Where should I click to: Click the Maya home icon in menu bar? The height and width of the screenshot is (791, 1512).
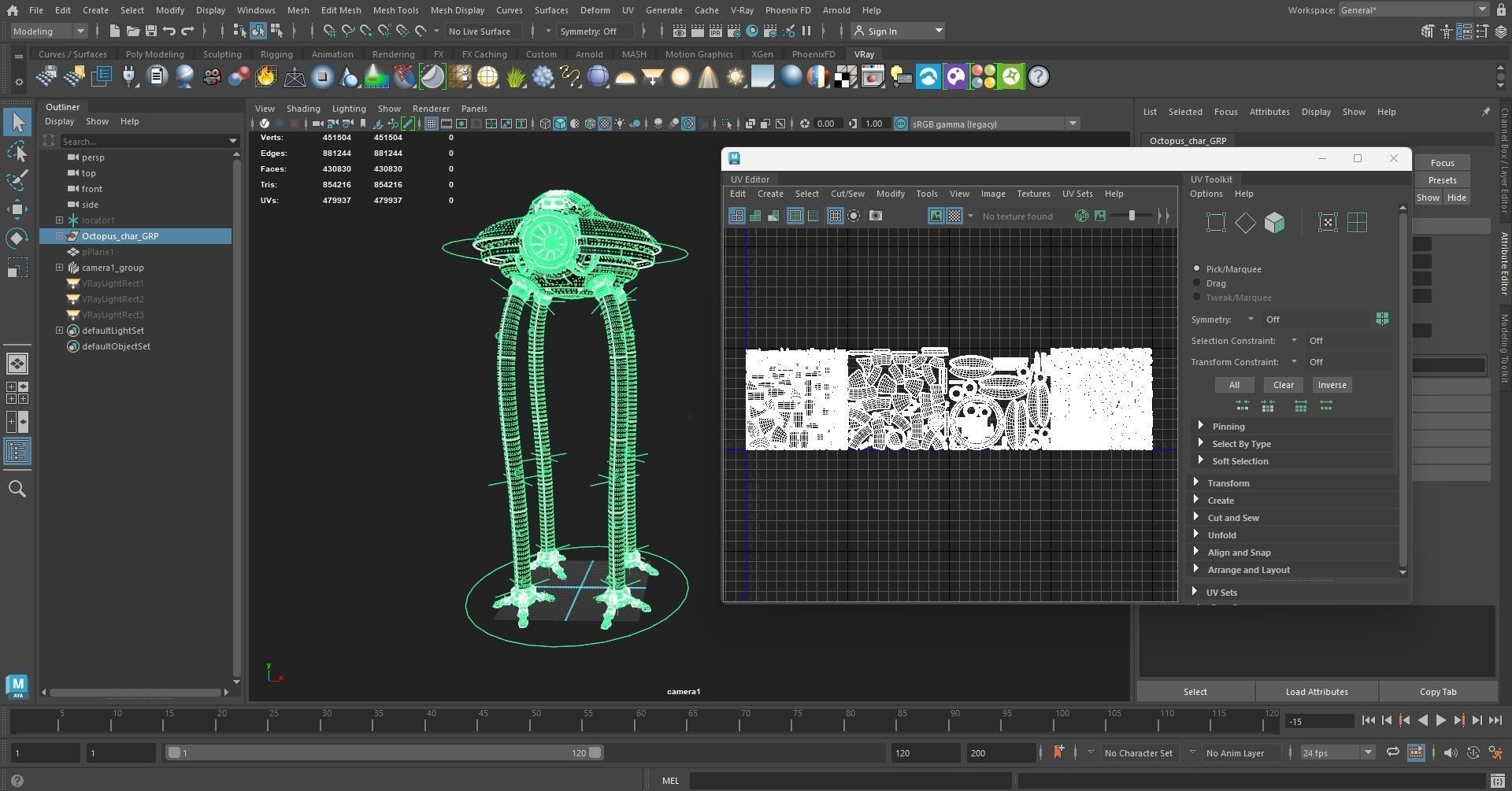point(13,10)
